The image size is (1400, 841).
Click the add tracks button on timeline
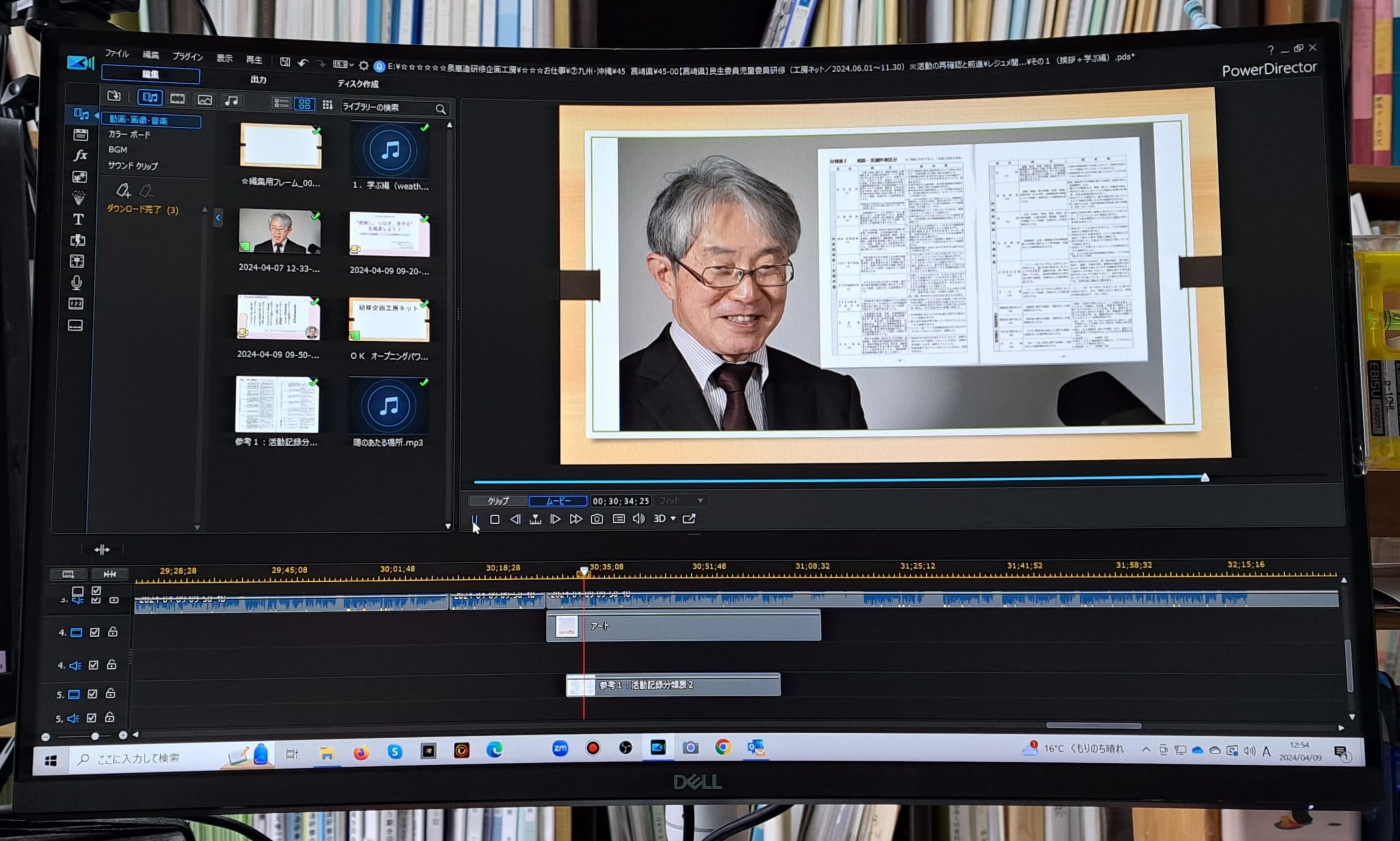click(68, 574)
